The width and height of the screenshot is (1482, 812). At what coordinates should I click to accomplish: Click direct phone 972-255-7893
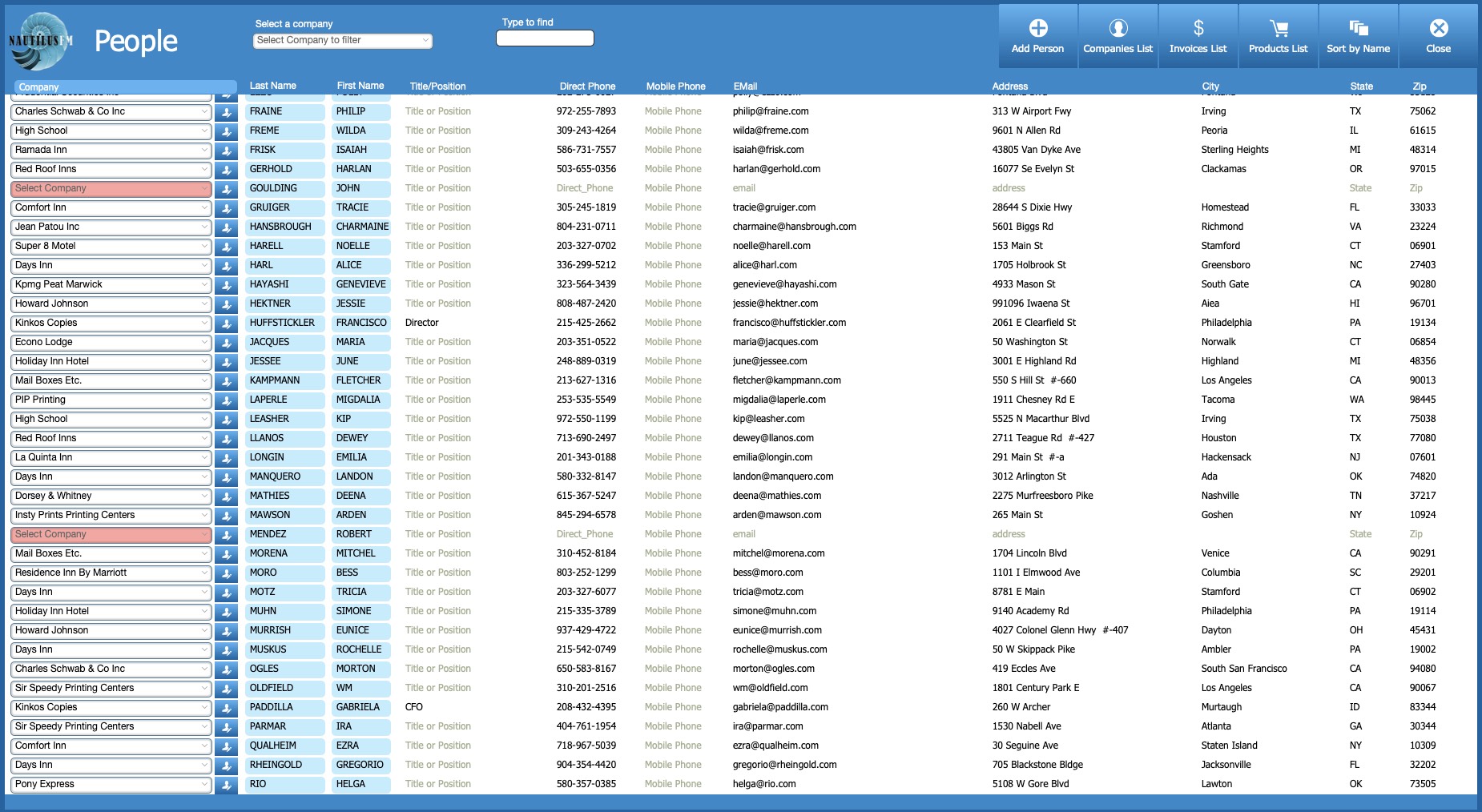click(x=586, y=111)
